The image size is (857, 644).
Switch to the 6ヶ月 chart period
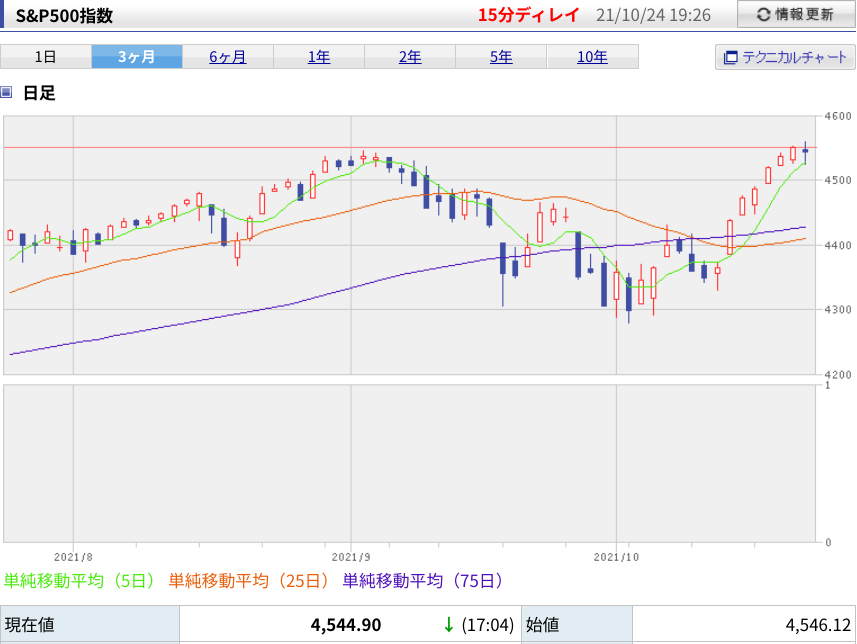(228, 57)
